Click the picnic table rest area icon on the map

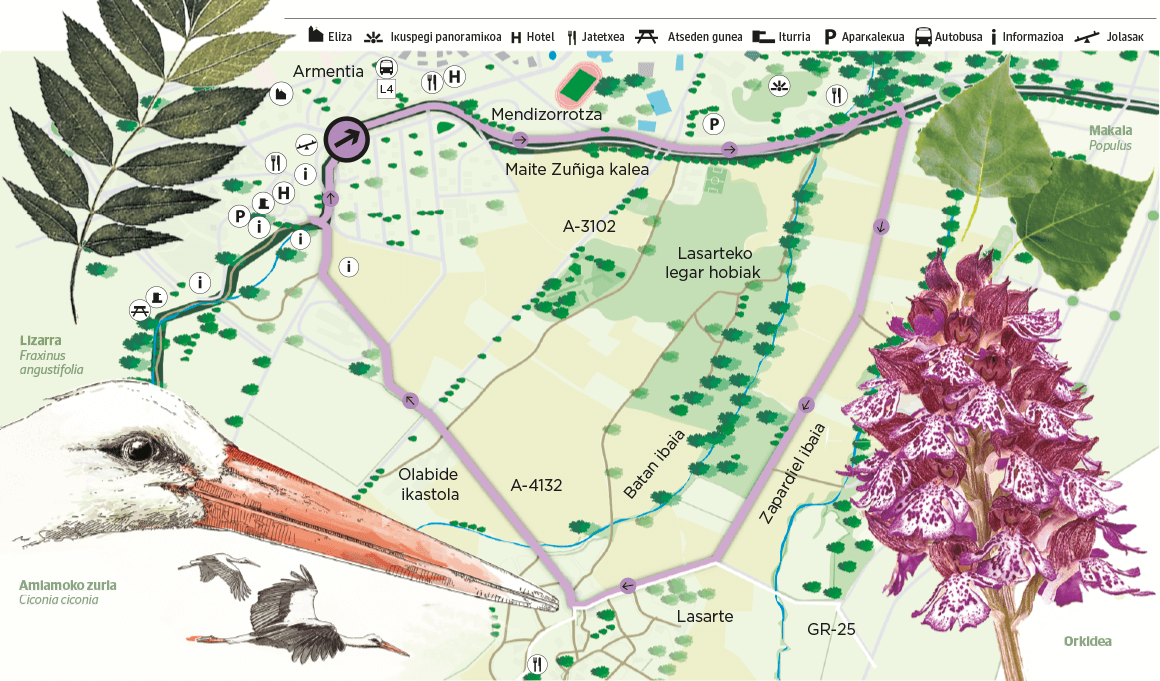tap(139, 310)
